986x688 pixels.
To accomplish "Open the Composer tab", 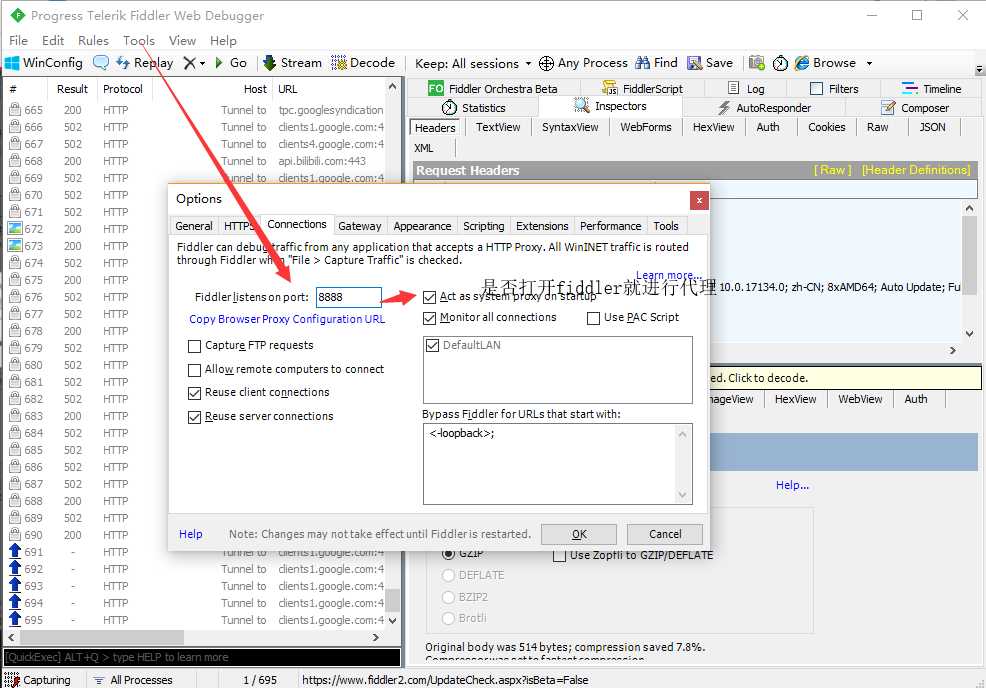I will click(x=915, y=108).
